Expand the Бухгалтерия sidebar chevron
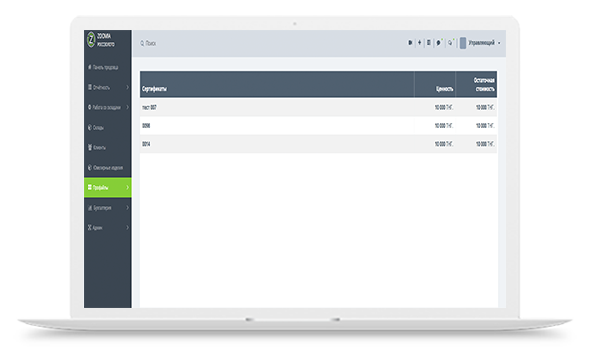596x361 pixels. (x=127, y=208)
